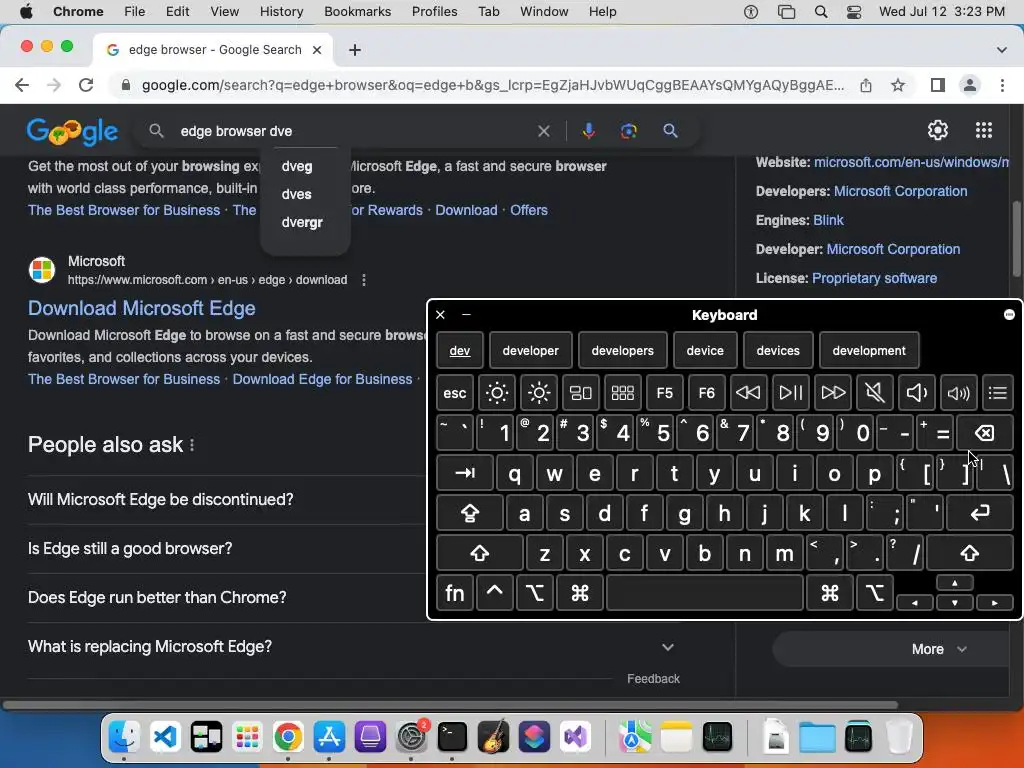Click the volume up key
Screen dimensions: 1024x768
pos(959,392)
